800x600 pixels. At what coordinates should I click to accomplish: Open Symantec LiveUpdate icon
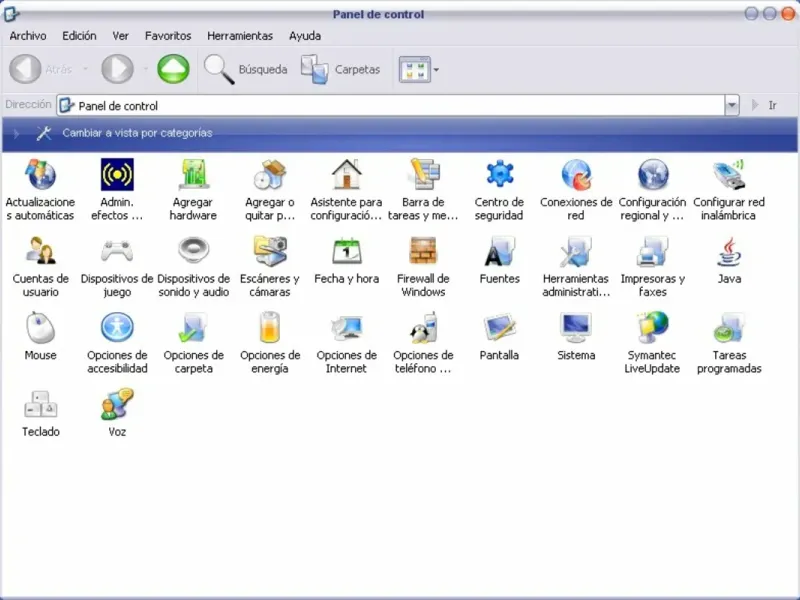pyautogui.click(x=652, y=328)
